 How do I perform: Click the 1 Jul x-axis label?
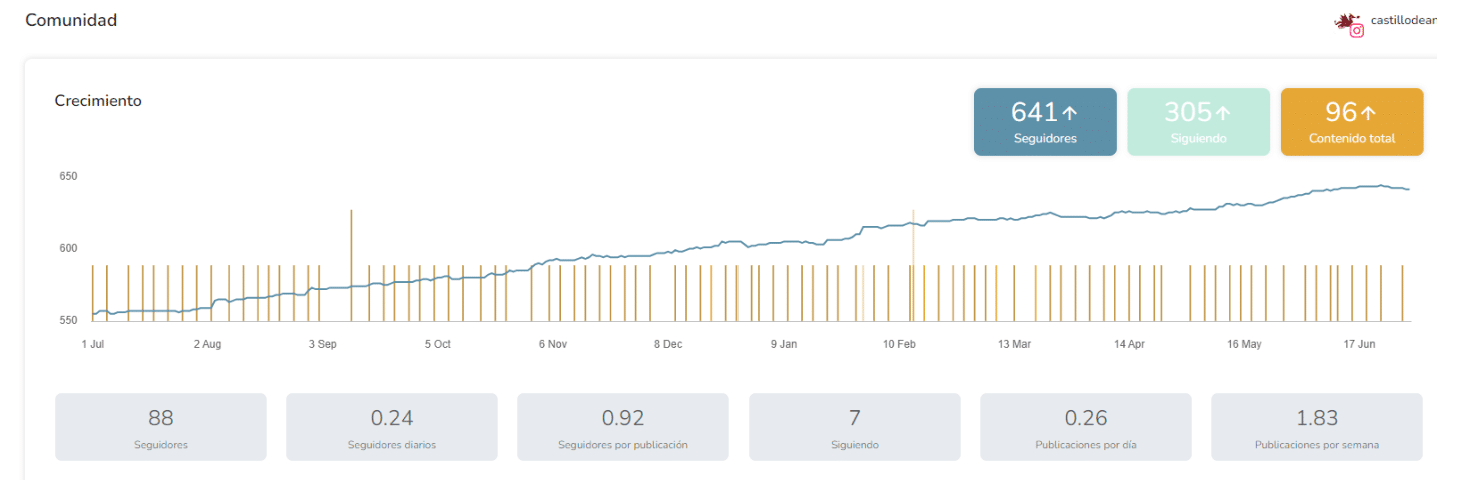click(x=93, y=344)
